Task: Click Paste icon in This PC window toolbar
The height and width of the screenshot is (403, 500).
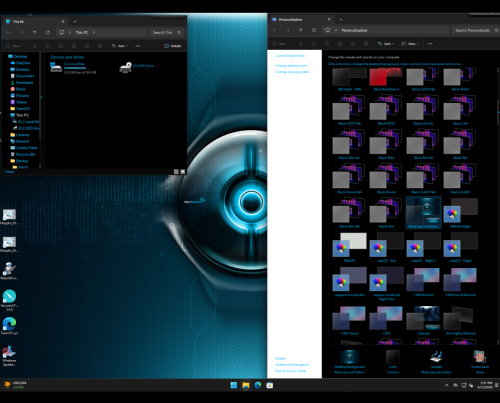Action: (61, 46)
